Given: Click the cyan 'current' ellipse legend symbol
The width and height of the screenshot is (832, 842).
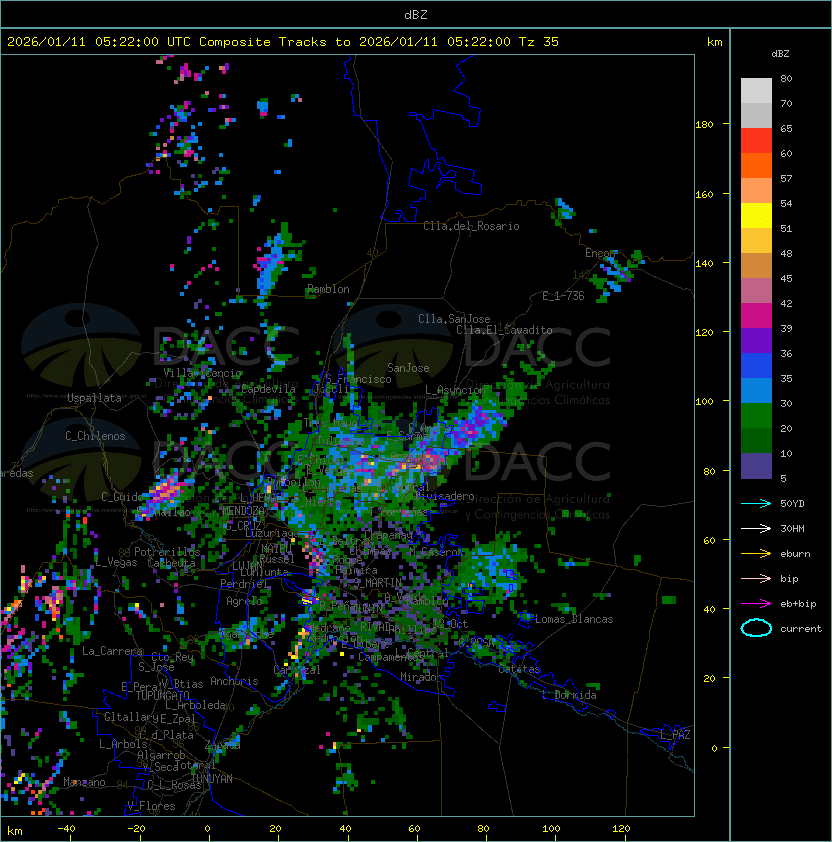Looking at the screenshot, I should 756,628.
